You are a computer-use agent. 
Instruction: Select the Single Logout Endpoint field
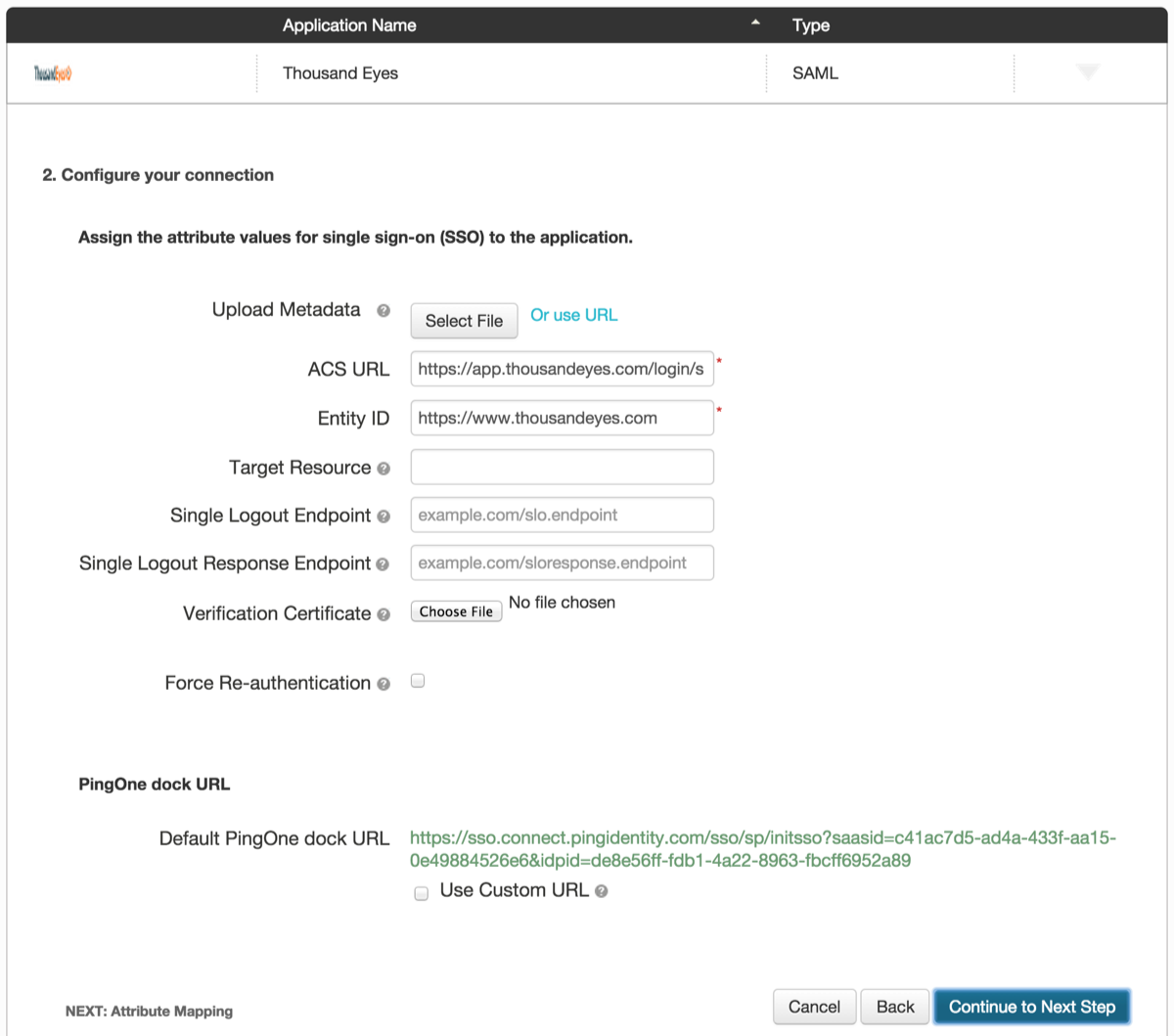coord(562,515)
